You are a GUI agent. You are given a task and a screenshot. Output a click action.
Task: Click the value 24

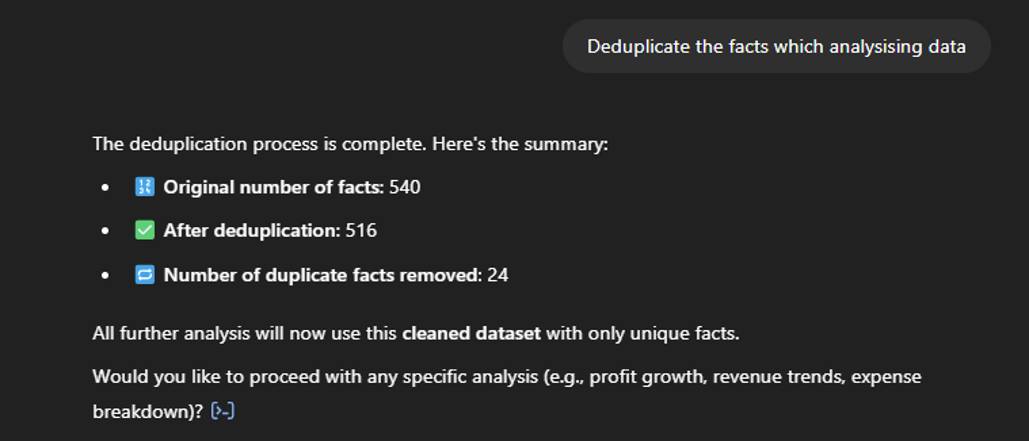coord(497,274)
